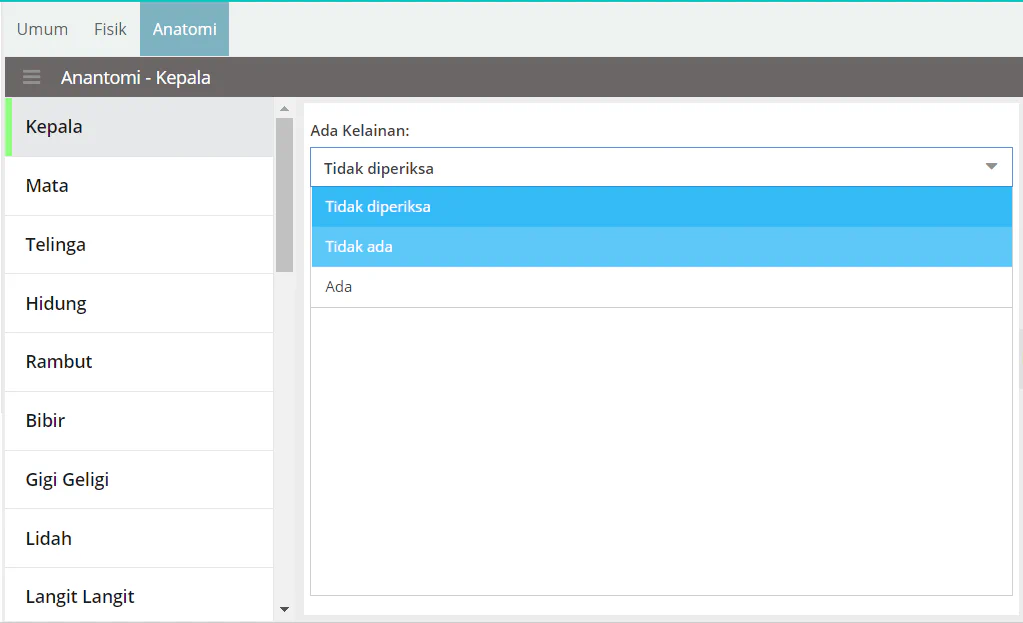Click the sidebar scrollbar thumb
The height and width of the screenshot is (623, 1023).
284,195
